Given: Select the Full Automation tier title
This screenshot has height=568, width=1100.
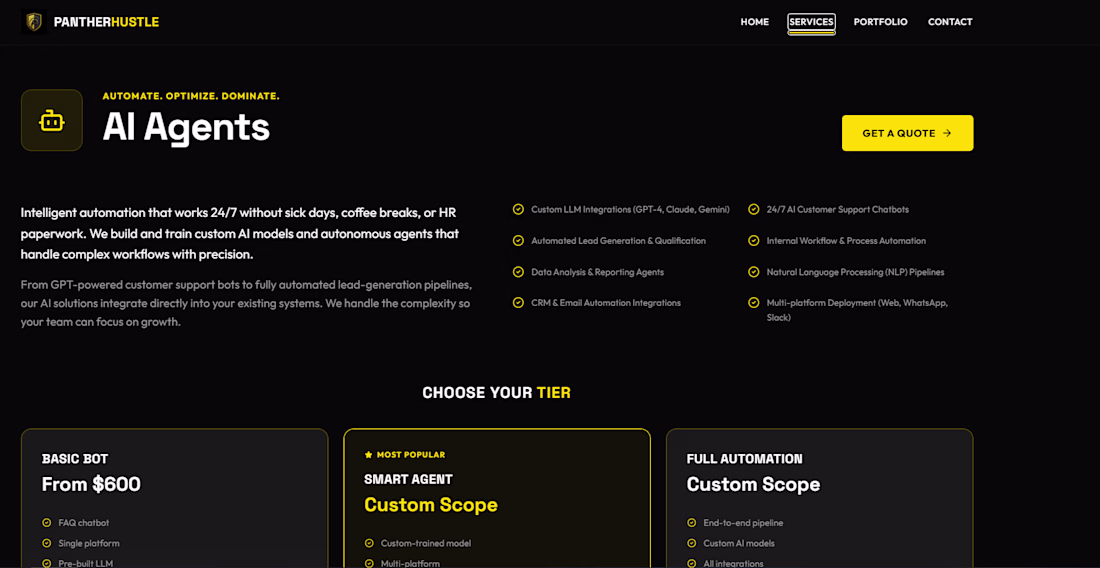Looking at the screenshot, I should [744, 459].
